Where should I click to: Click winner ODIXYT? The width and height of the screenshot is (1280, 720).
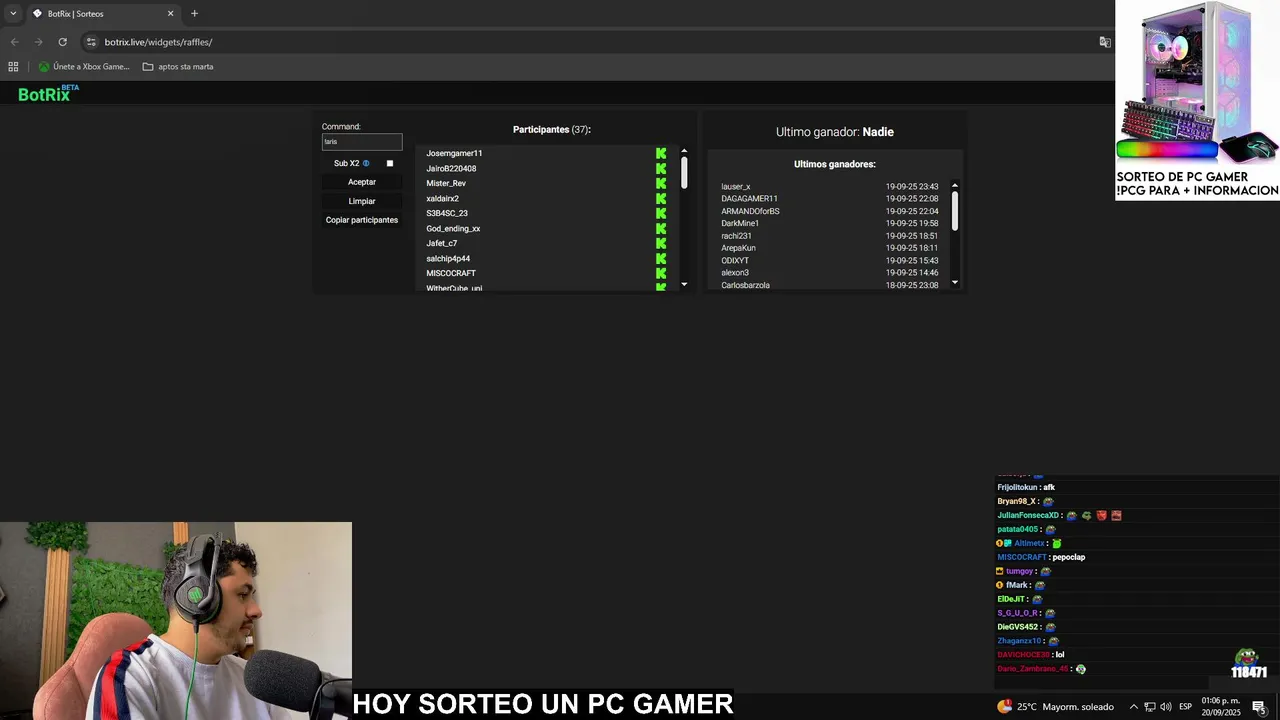735,260
